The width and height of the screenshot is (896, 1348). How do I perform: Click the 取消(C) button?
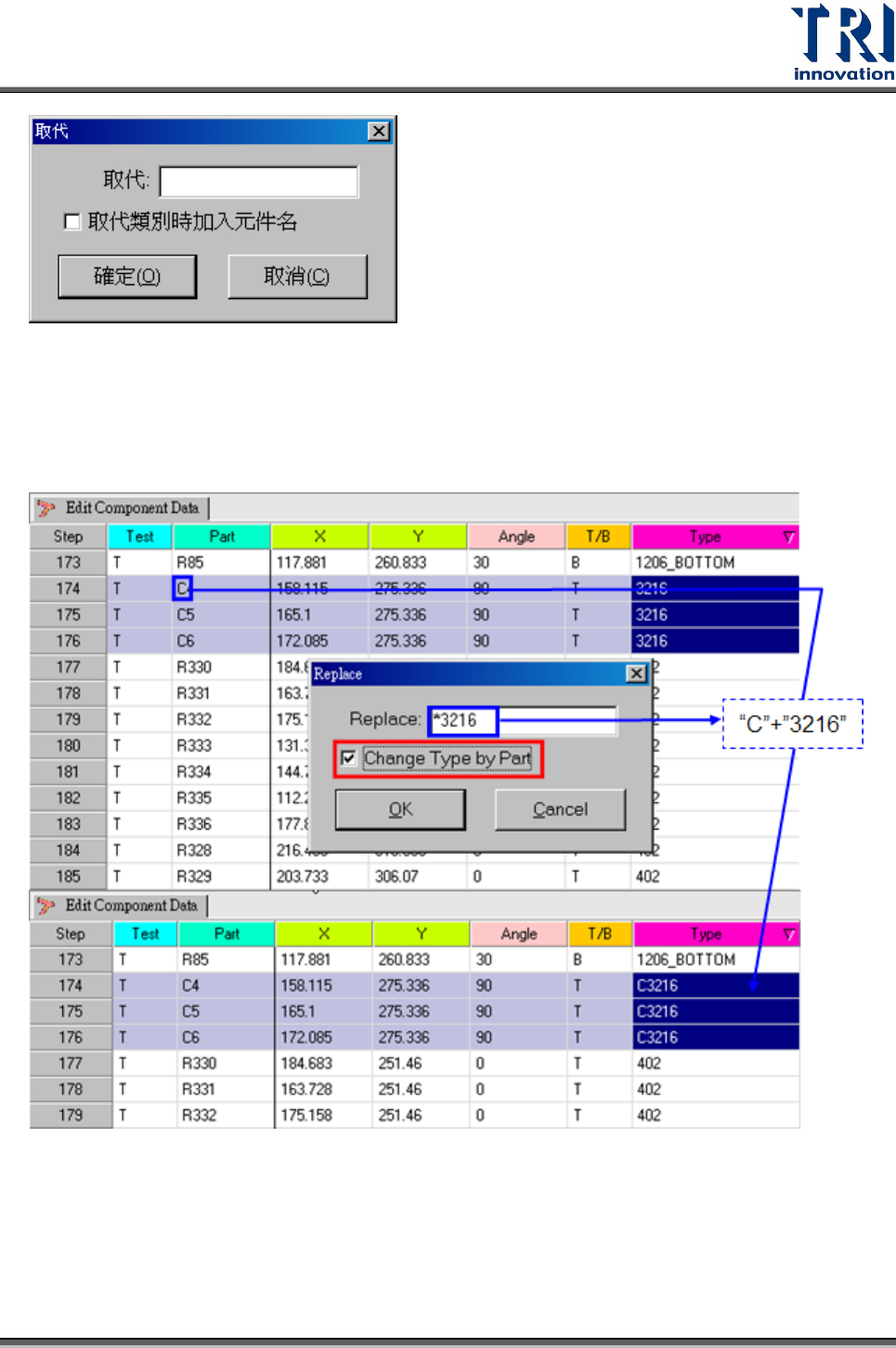tap(297, 277)
